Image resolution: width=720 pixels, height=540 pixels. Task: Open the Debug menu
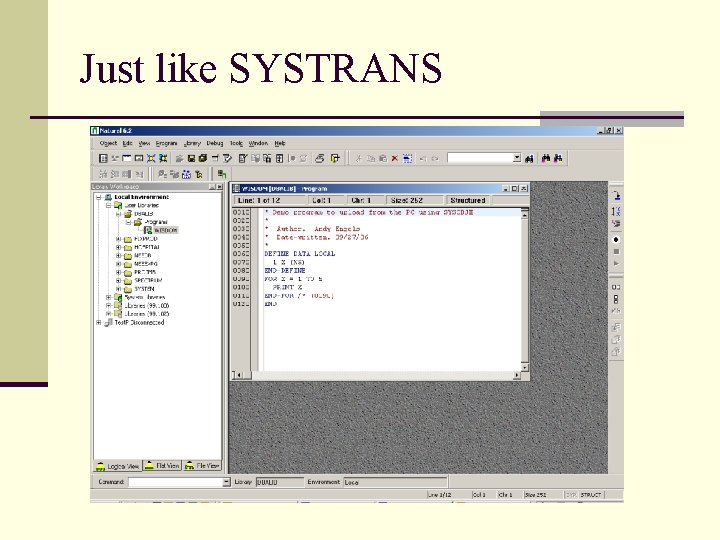coord(214,143)
